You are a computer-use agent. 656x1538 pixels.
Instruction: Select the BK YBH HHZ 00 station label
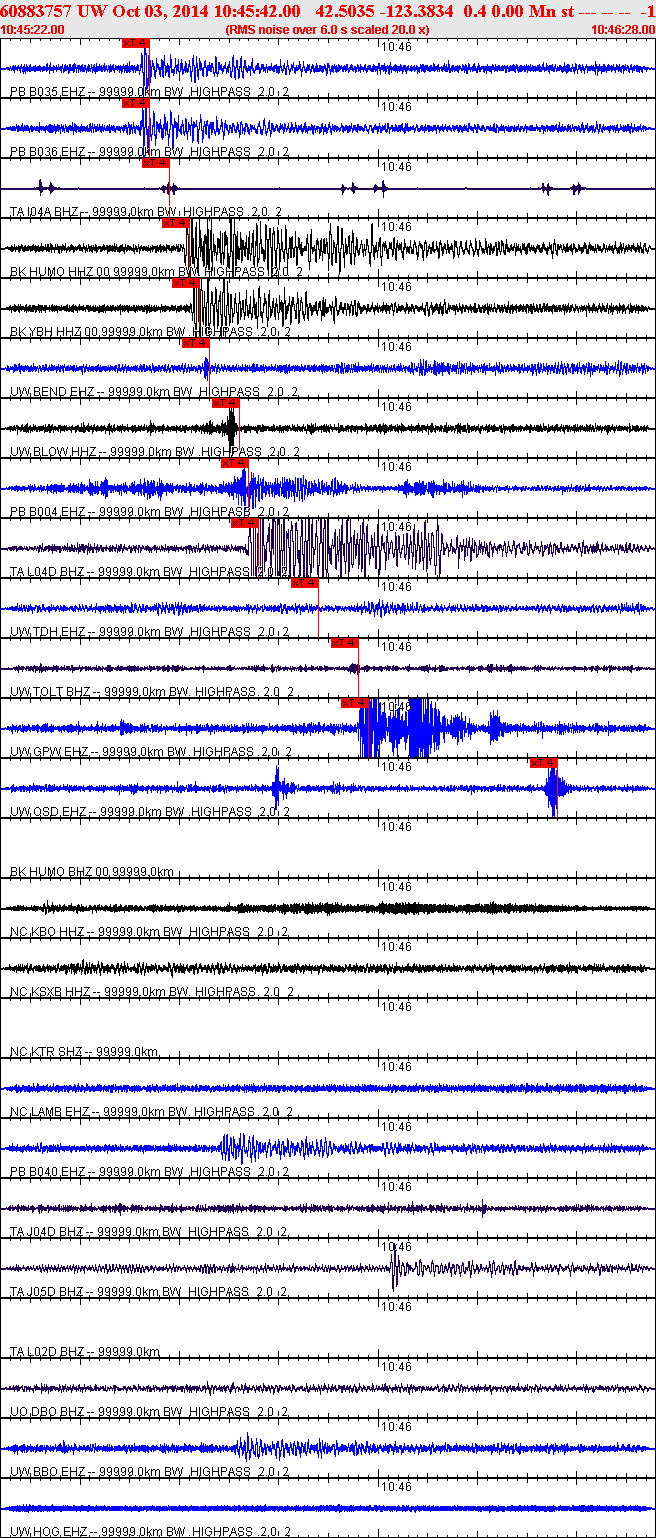[x=149, y=332]
